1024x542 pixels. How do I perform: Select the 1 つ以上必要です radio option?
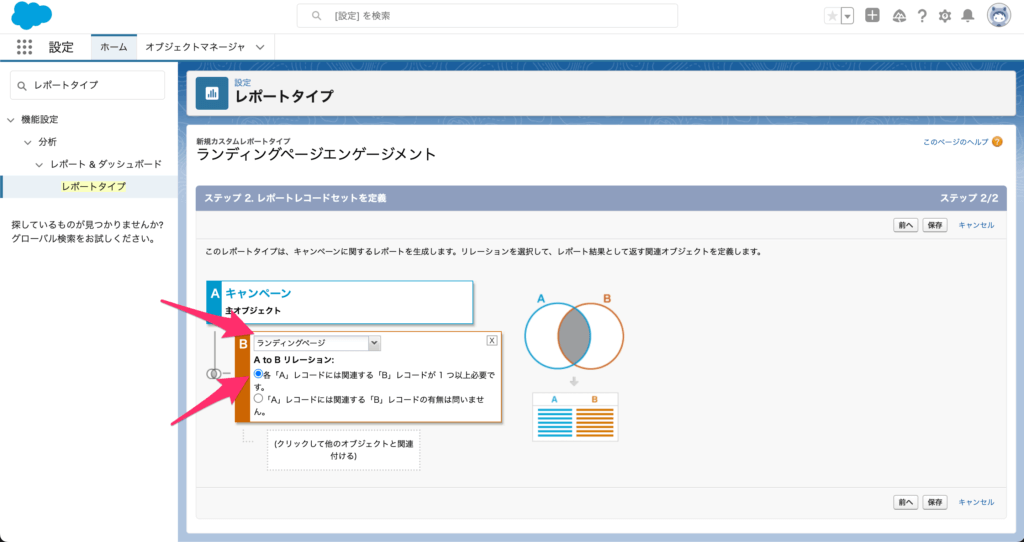pos(259,374)
